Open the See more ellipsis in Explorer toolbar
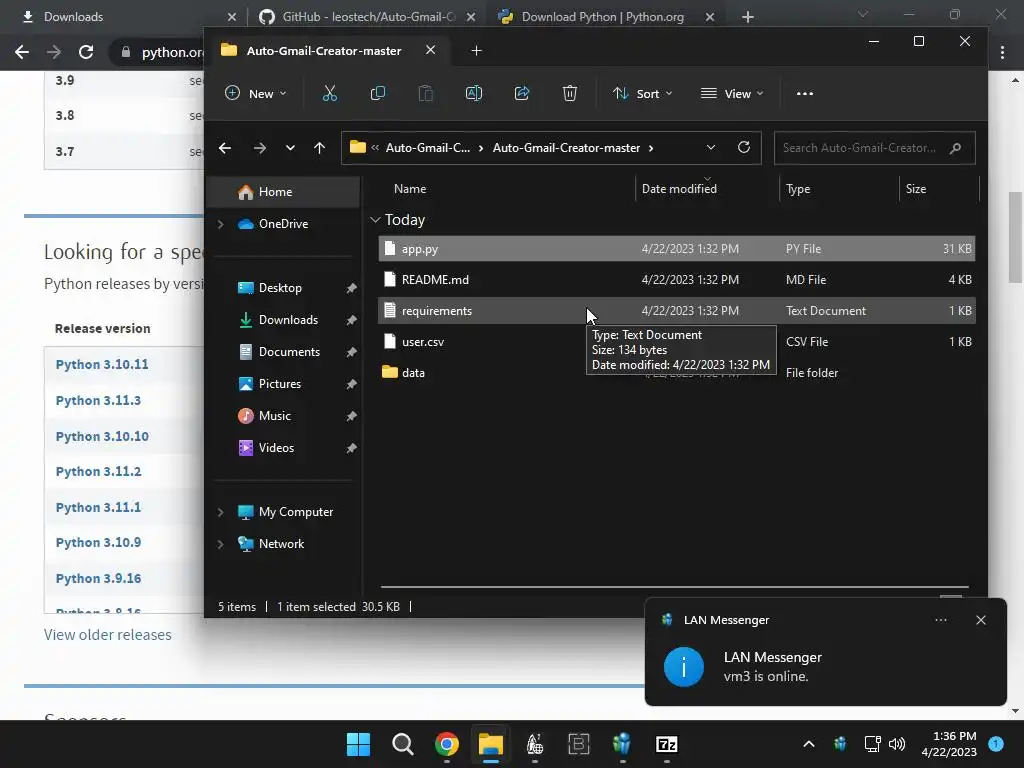The height and width of the screenshot is (768, 1024). [x=805, y=93]
